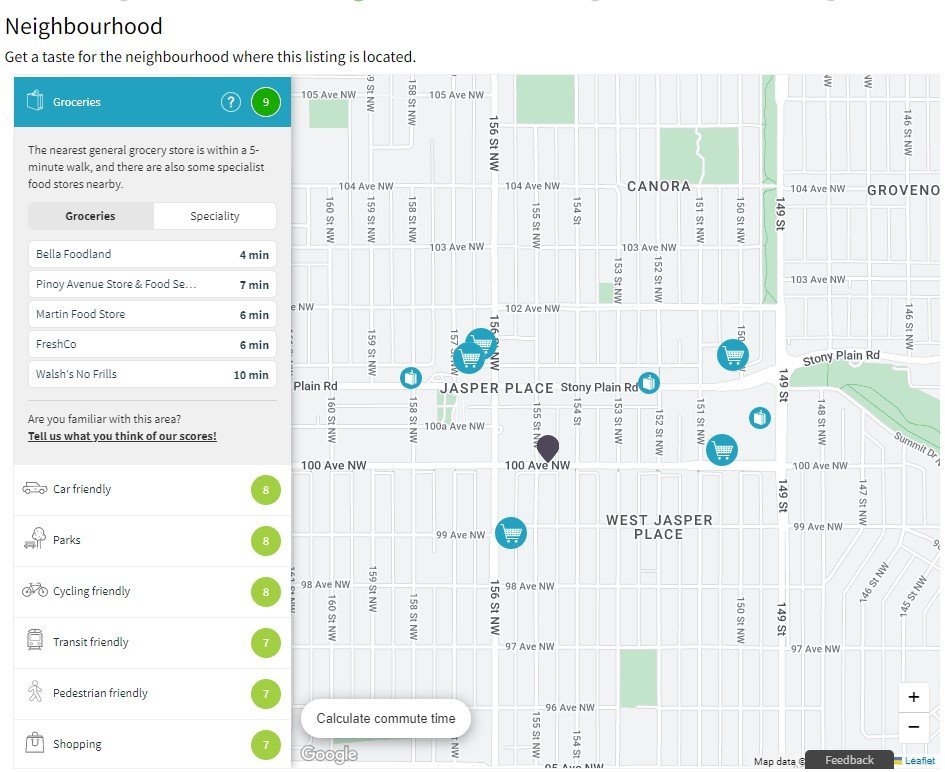The image size is (945, 772).
Task: Open 'Tell us what you think' link
Action: point(122,436)
